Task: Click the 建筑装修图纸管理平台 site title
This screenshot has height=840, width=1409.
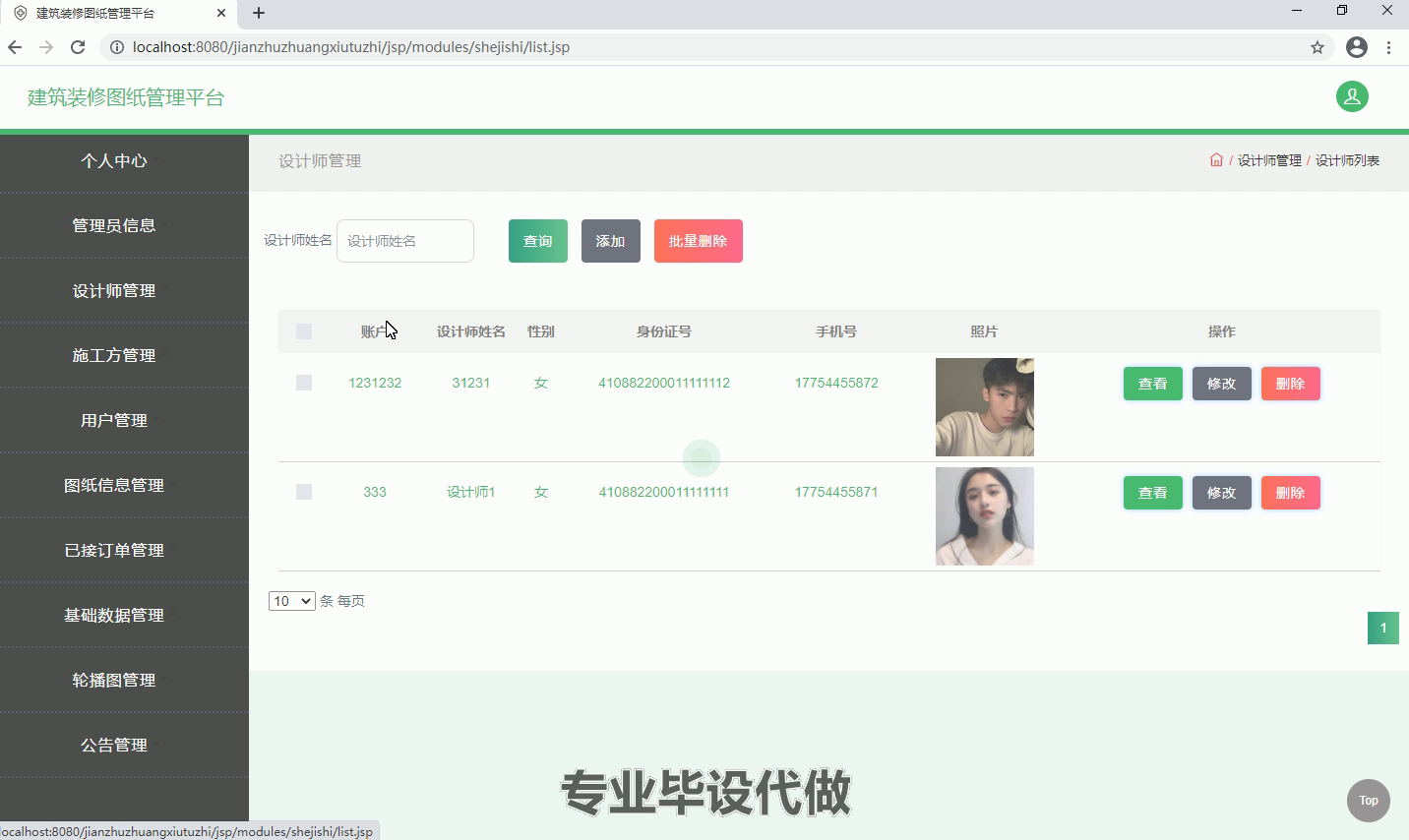Action: point(126,97)
